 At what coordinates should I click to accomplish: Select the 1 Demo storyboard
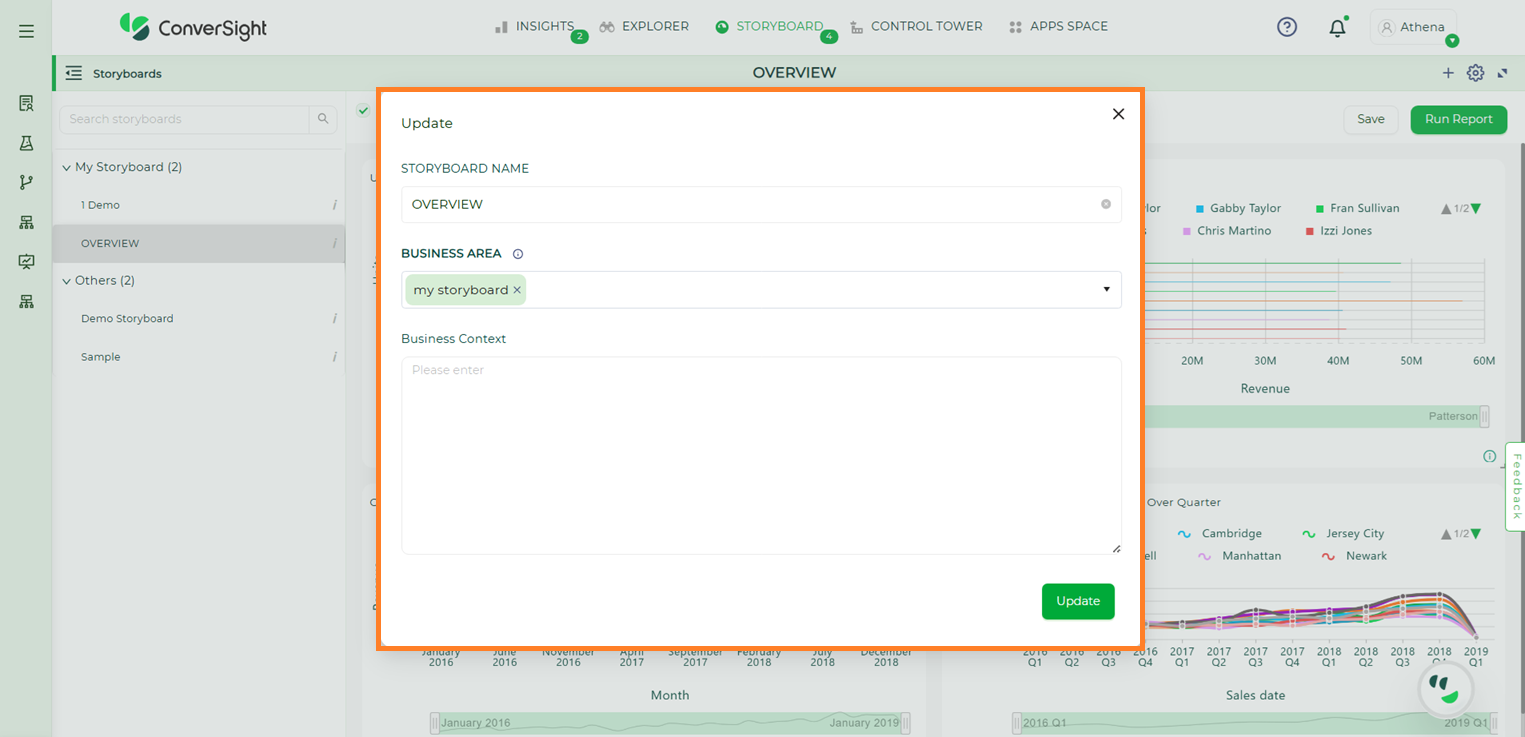(100, 205)
